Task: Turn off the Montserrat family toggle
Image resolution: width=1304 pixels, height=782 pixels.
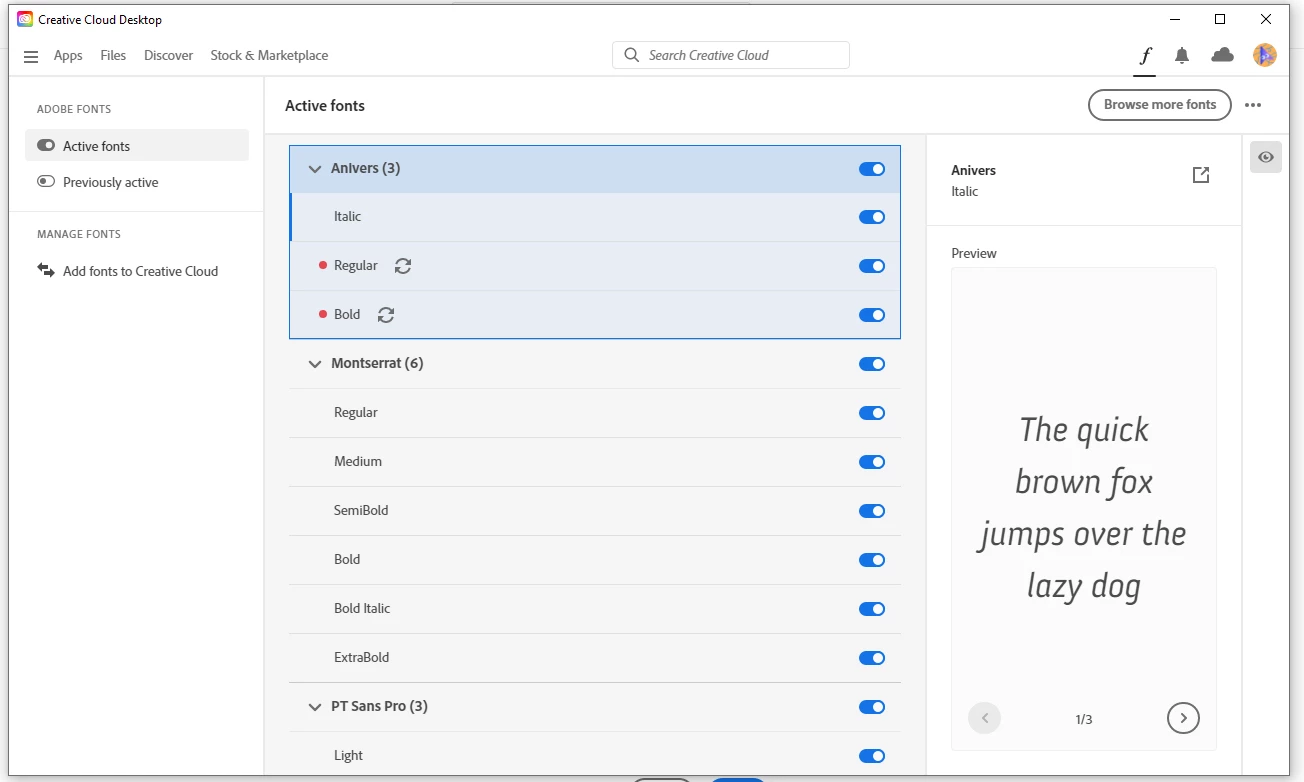Action: [x=872, y=364]
